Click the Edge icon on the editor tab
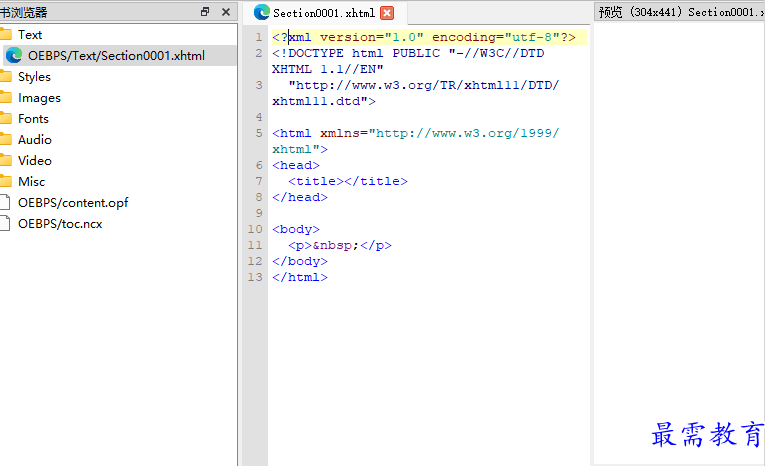This screenshot has width=773, height=466. 262,12
